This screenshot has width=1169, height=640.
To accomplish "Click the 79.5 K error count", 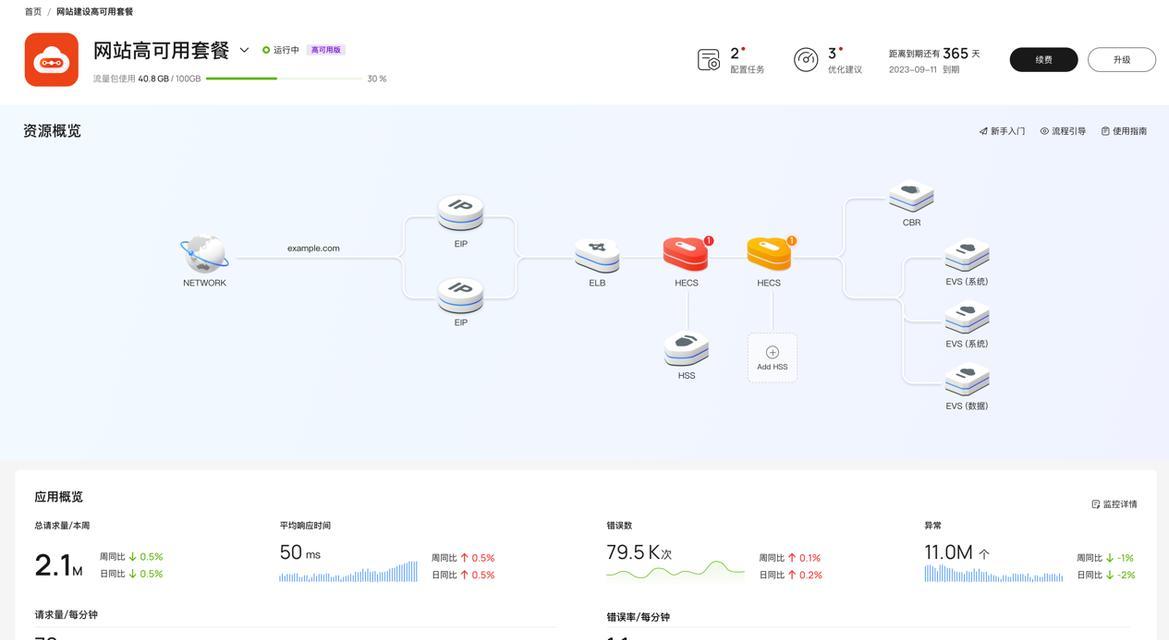I will click(x=639, y=553).
